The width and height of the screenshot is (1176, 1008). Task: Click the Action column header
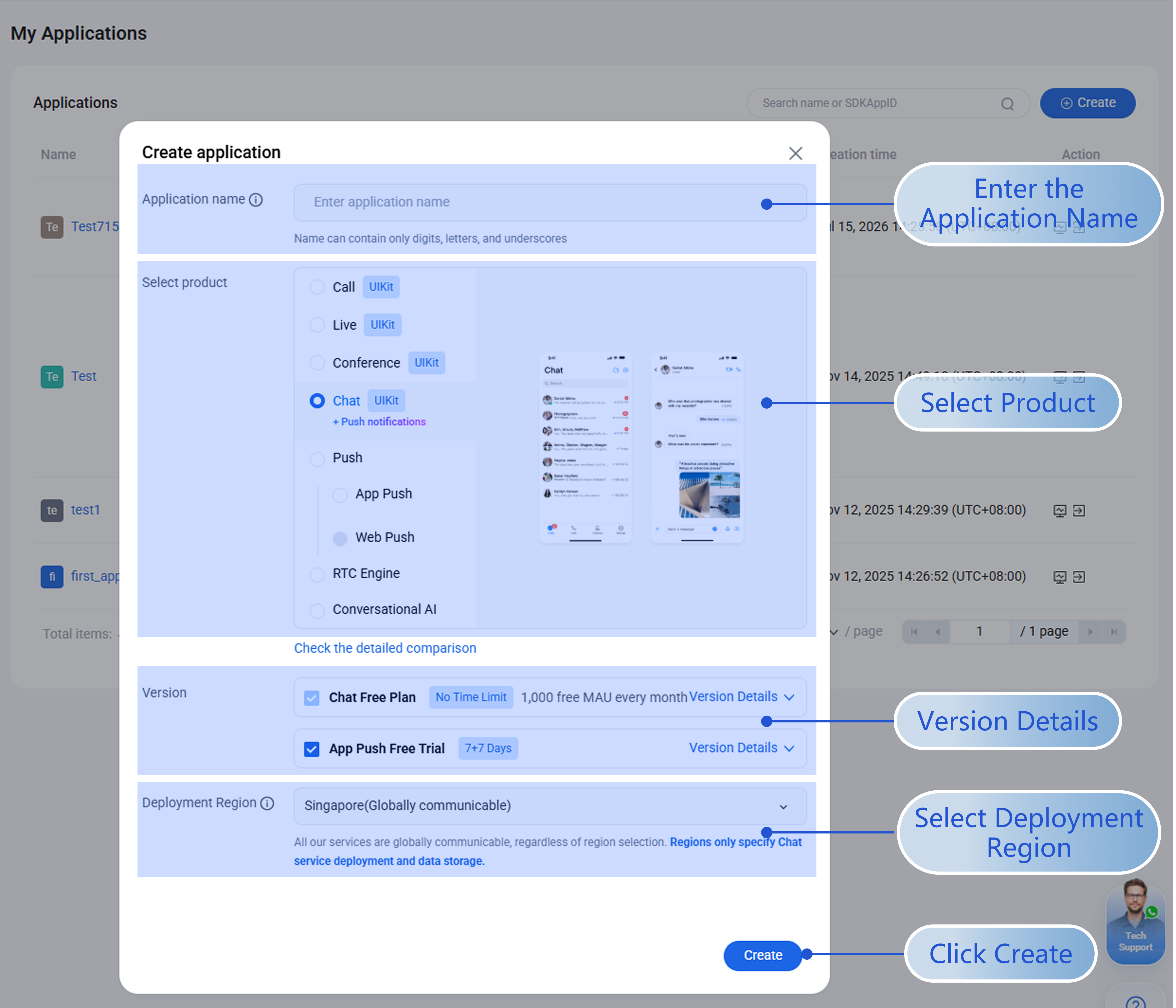click(1081, 154)
